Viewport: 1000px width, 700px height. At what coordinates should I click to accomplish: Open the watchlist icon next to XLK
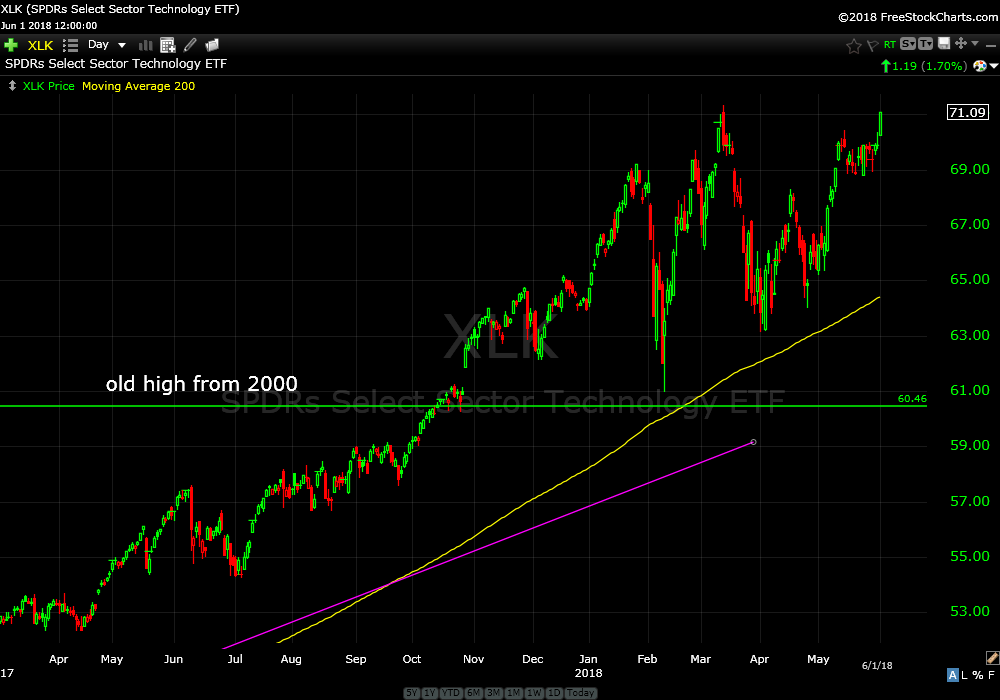click(x=70, y=45)
